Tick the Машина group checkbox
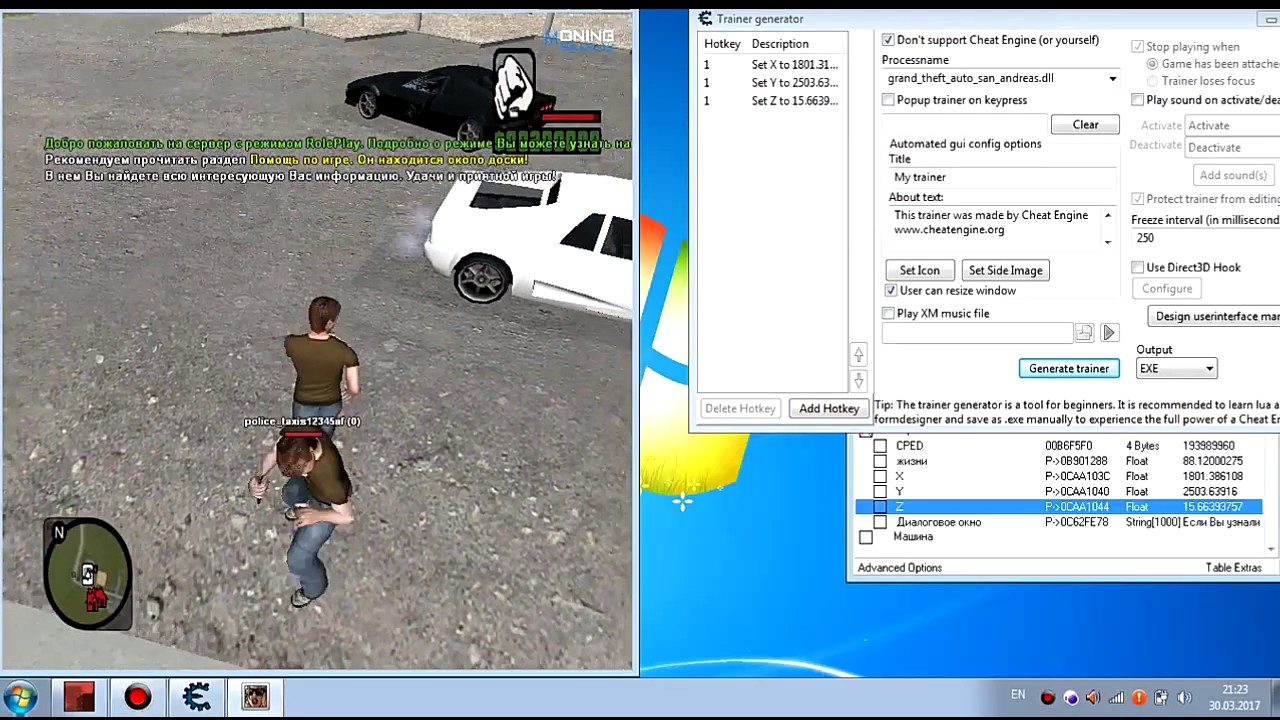 coord(866,537)
